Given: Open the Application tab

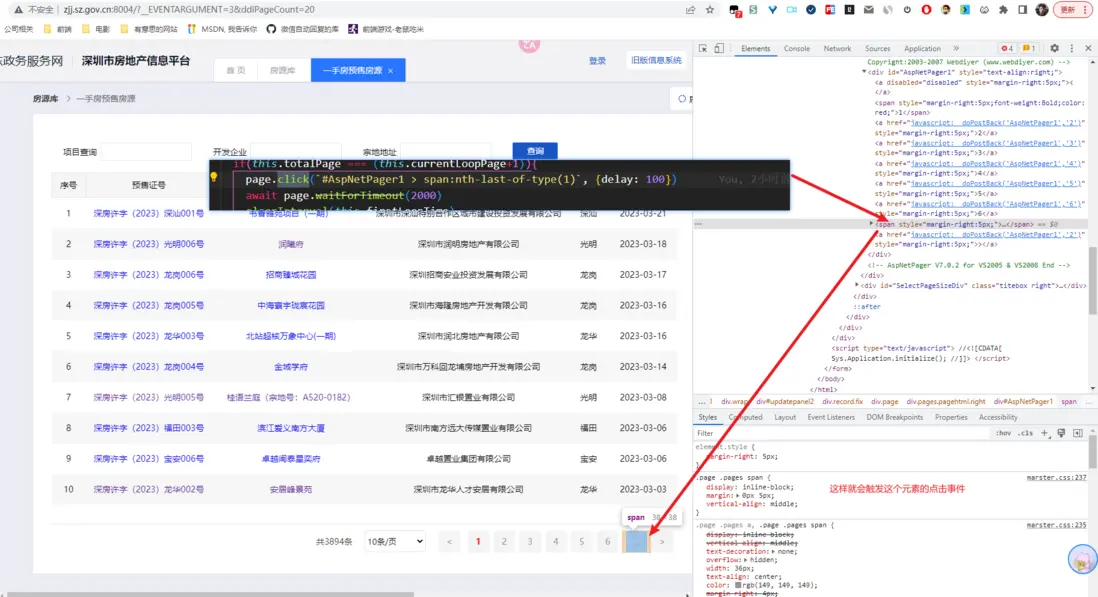Looking at the screenshot, I should (x=922, y=48).
